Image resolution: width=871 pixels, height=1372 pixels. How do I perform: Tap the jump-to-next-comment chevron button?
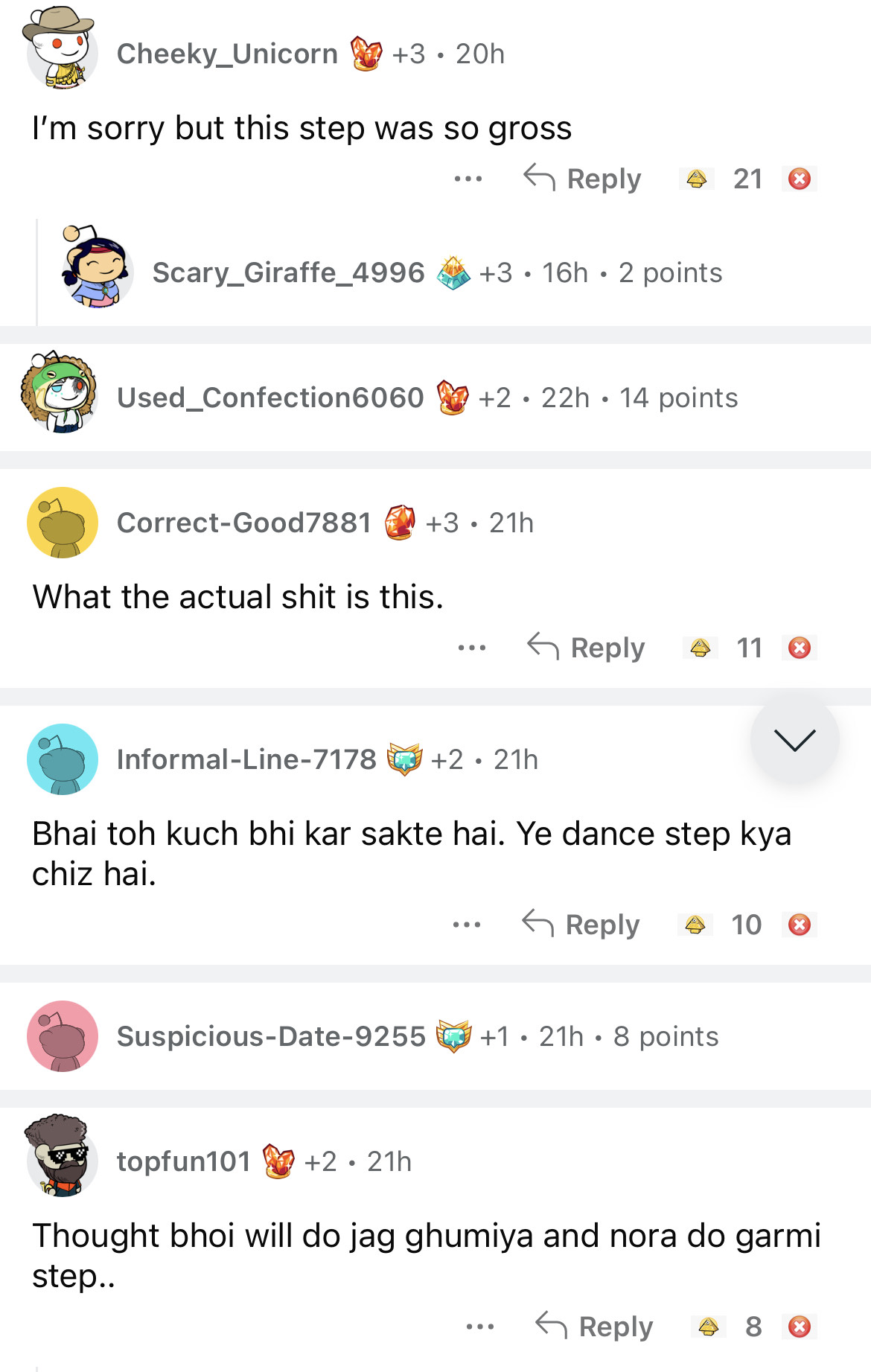[x=794, y=739]
